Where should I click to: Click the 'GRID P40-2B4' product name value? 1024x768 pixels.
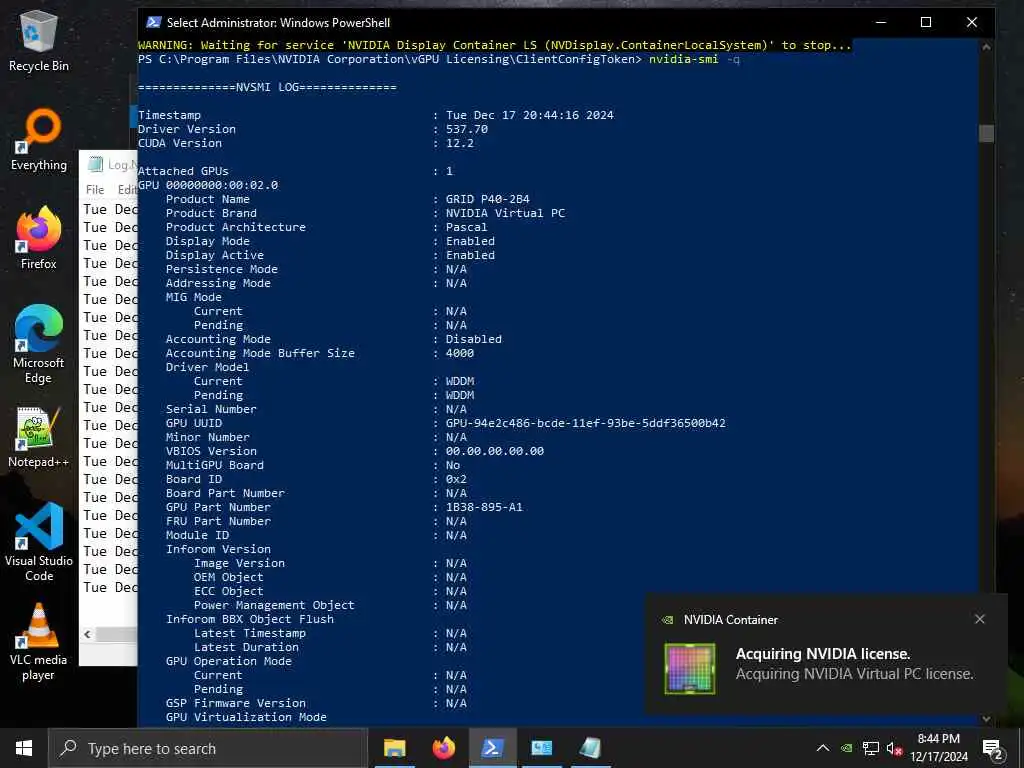pyautogui.click(x=488, y=199)
